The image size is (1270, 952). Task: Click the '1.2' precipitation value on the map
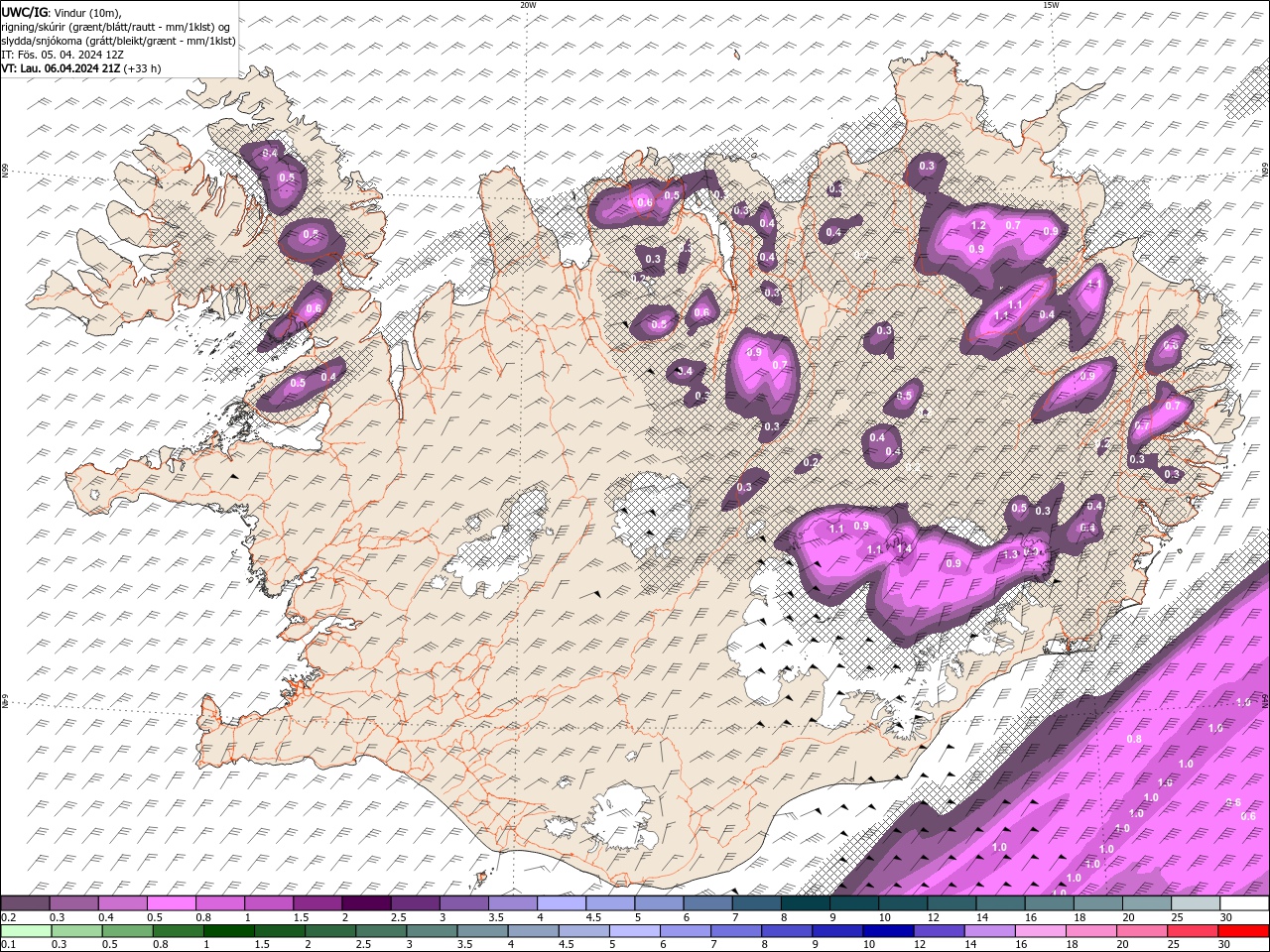point(978,226)
